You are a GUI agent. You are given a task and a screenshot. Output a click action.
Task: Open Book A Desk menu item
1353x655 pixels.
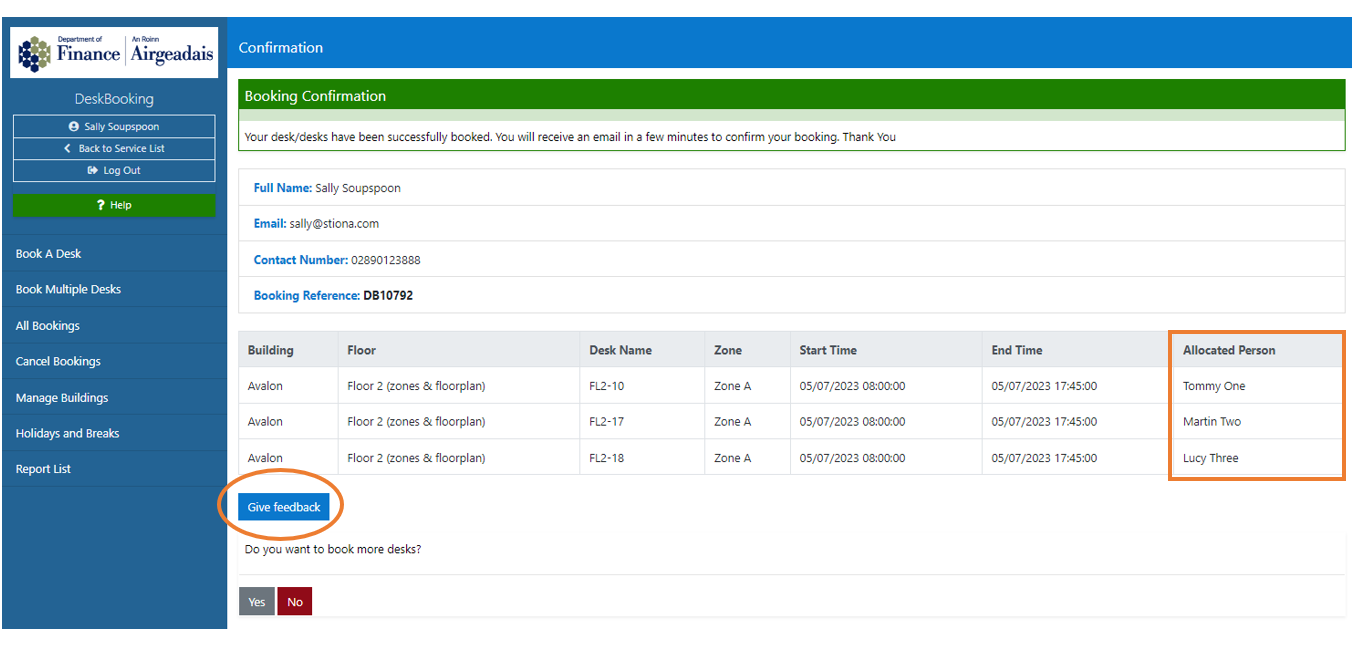click(114, 254)
